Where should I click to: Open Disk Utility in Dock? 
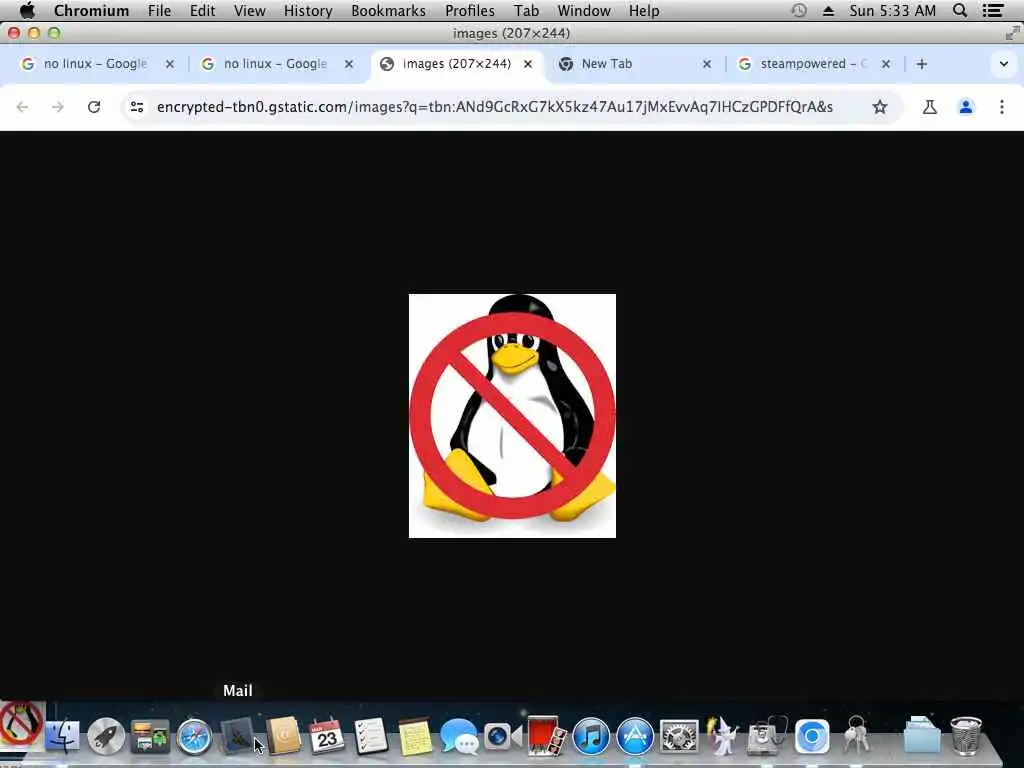tap(767, 737)
